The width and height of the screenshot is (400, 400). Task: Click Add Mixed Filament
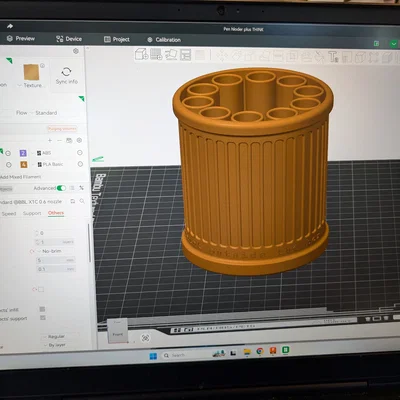point(21,177)
